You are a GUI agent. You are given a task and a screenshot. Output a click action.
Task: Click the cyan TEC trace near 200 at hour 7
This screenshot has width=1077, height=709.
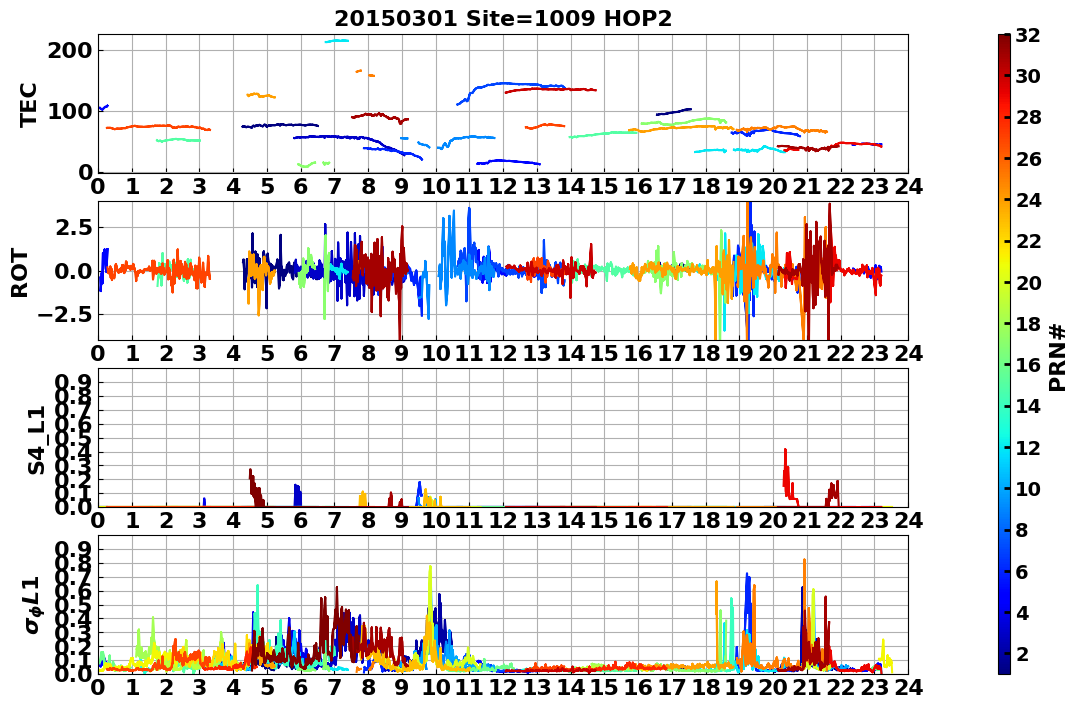337,41
